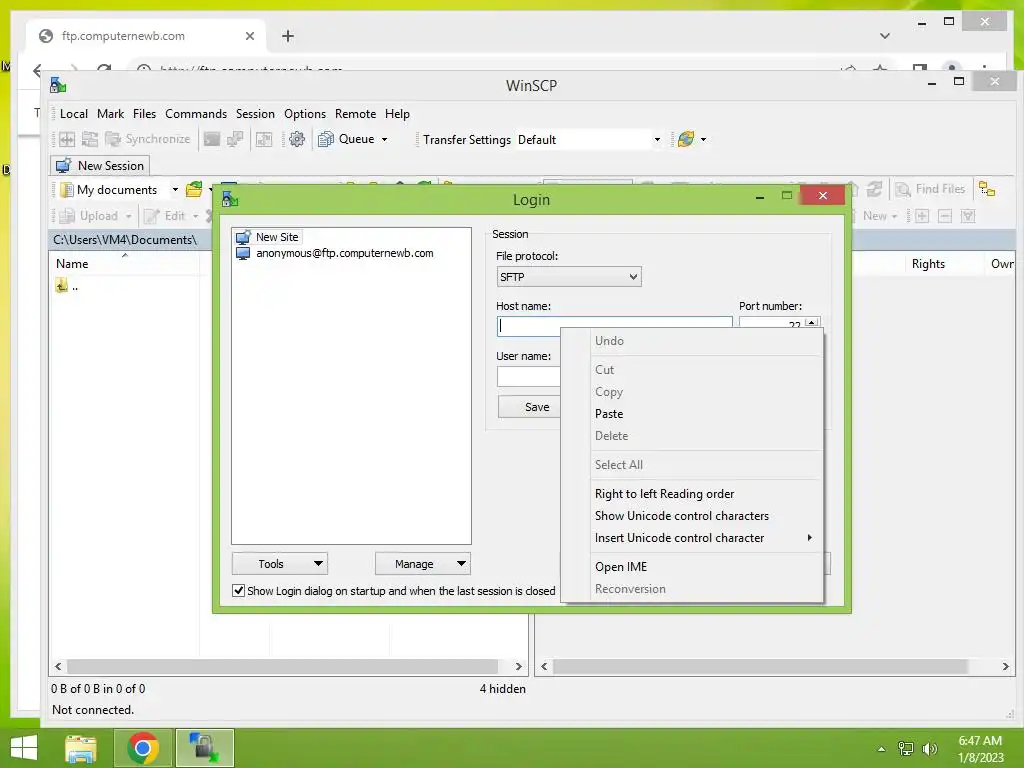
Task: Click the Save button in Login dialog
Action: (531, 407)
